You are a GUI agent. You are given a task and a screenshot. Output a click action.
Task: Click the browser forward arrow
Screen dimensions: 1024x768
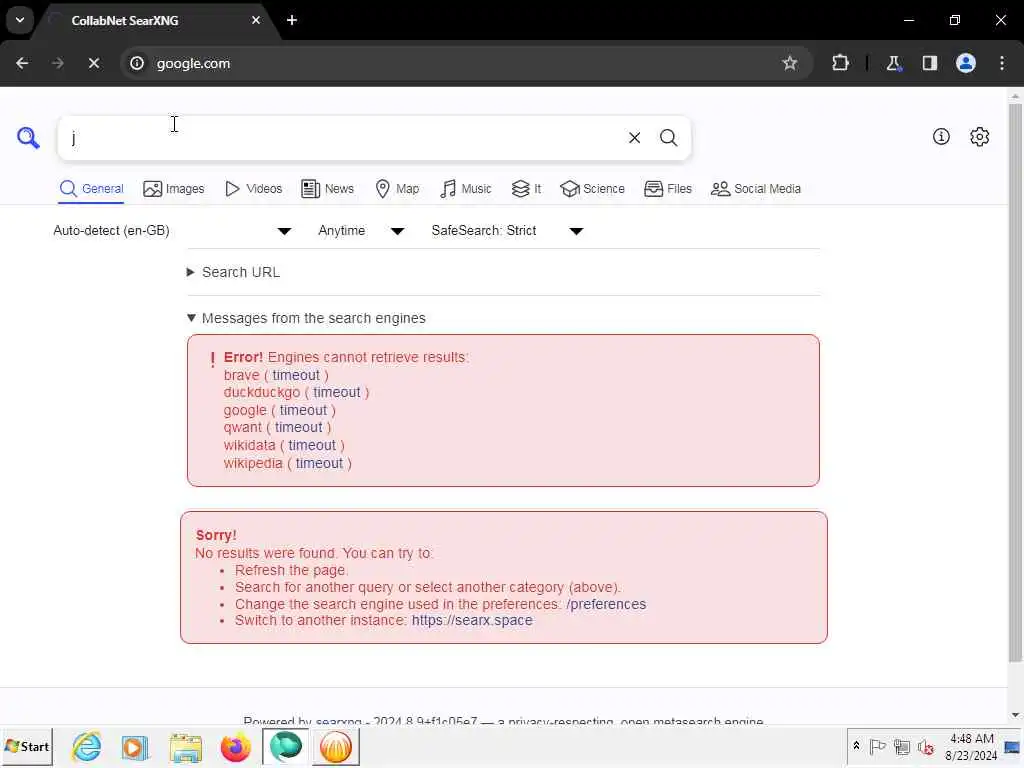click(x=58, y=63)
